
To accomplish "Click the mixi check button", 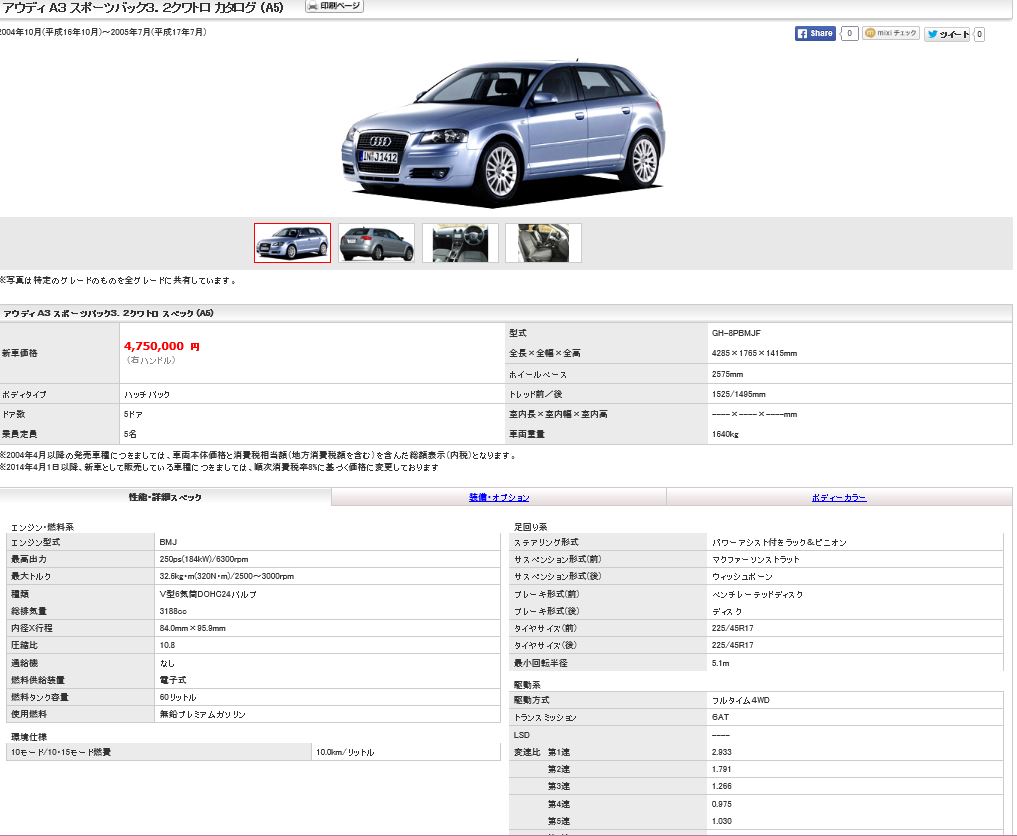I will (x=891, y=33).
